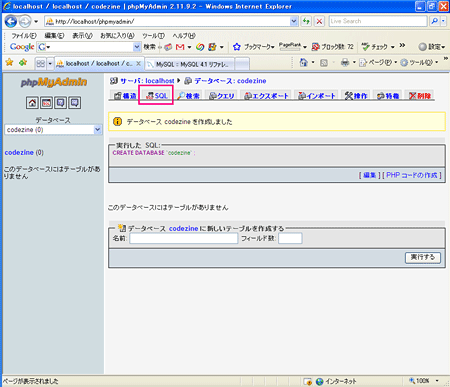Open the 100% zoom level dropdown

[x=437, y=381]
